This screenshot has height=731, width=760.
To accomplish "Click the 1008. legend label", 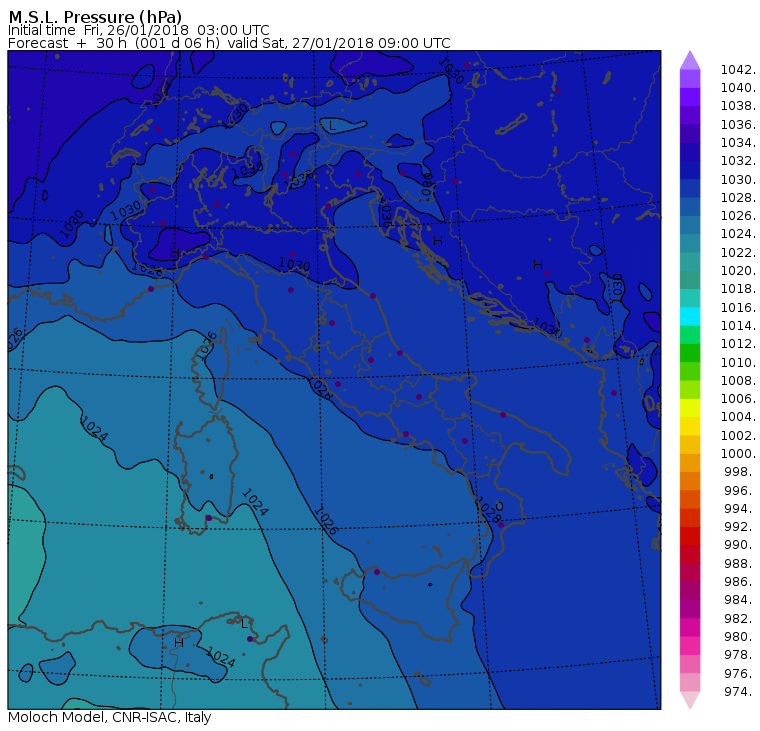I will pyautogui.click(x=738, y=381).
